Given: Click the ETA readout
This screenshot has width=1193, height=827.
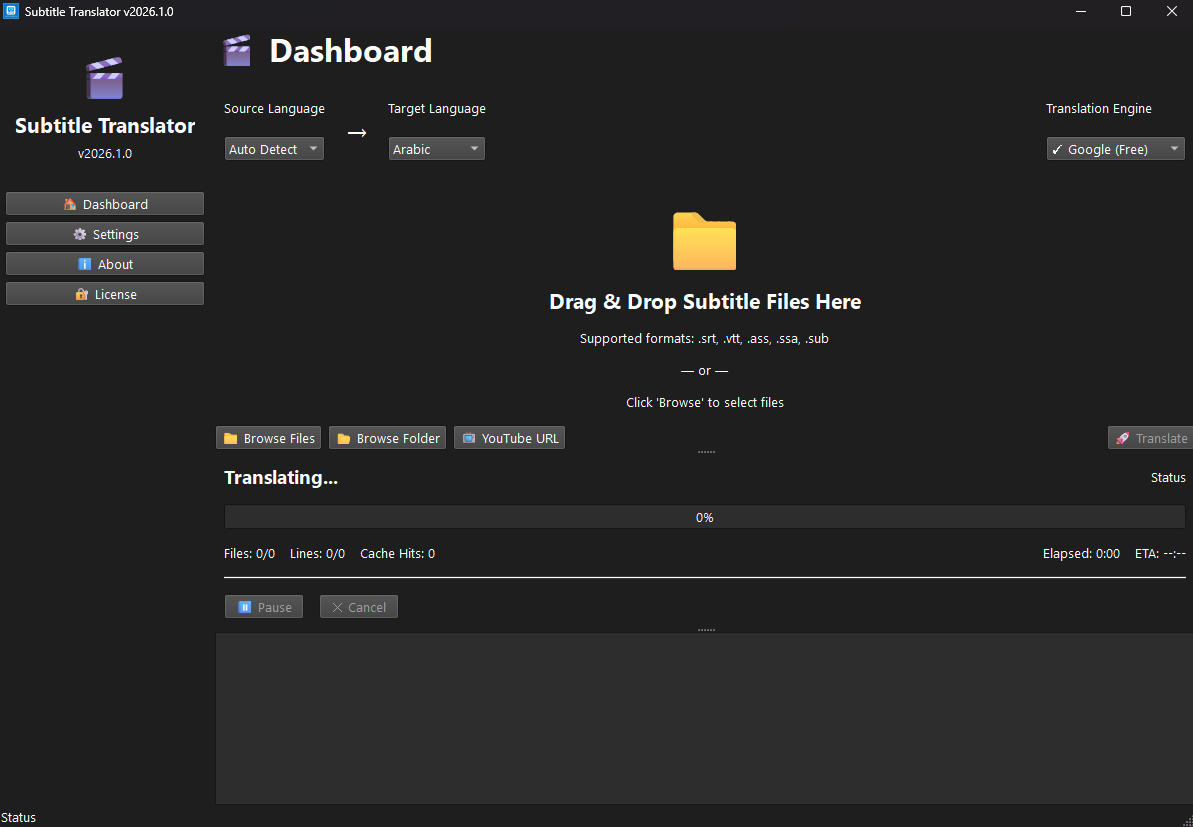Looking at the screenshot, I should [x=1160, y=554].
